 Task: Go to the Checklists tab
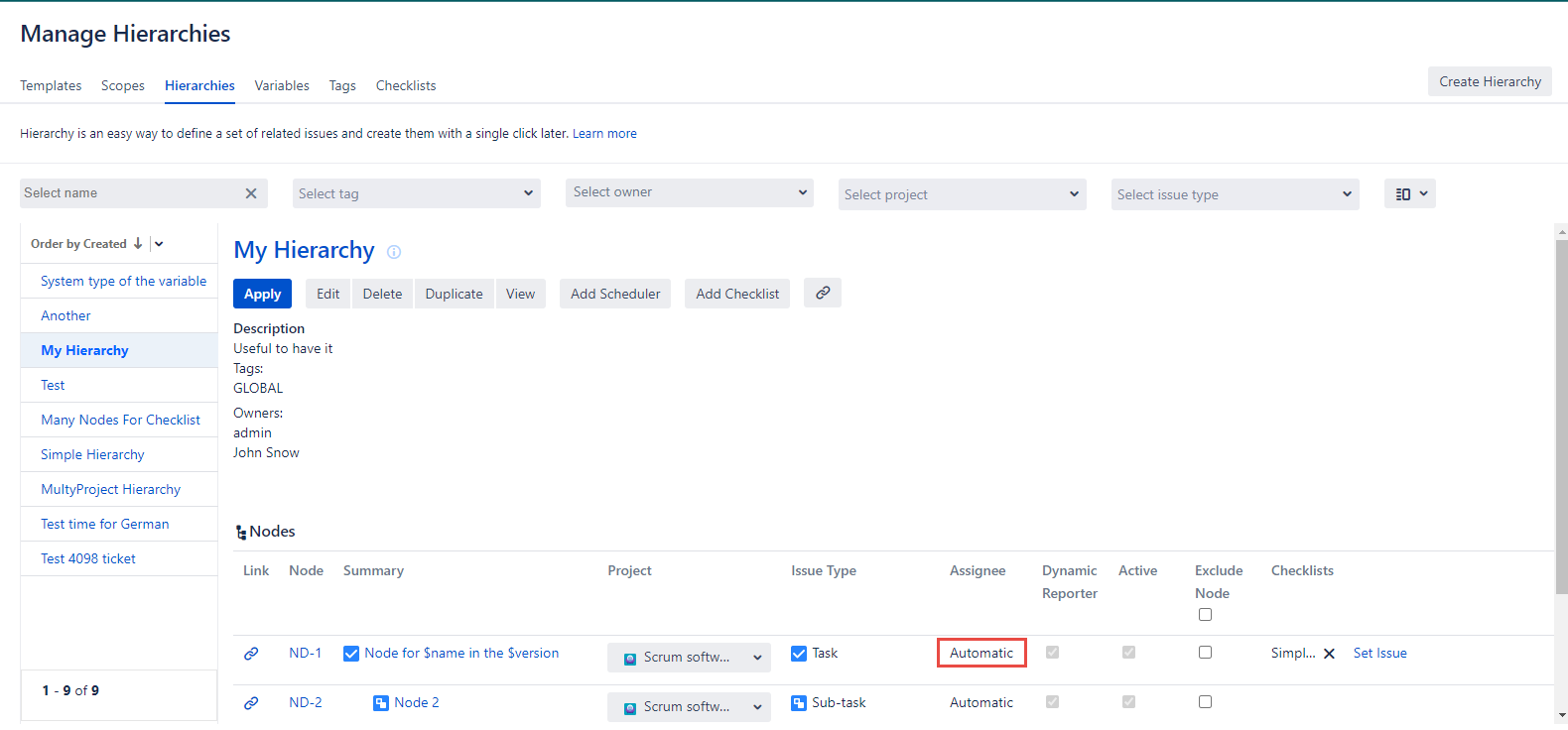[405, 86]
